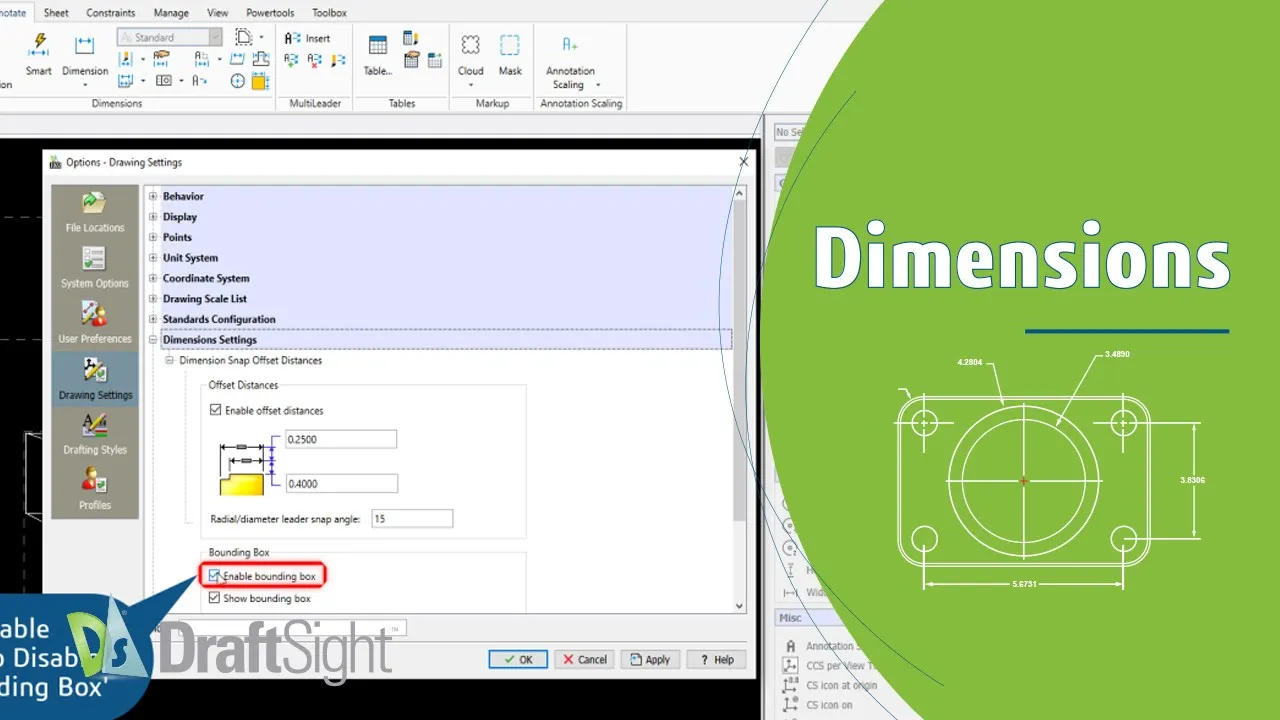Click the Annotation Scaling icon
1280x720 pixels.
click(x=570, y=45)
